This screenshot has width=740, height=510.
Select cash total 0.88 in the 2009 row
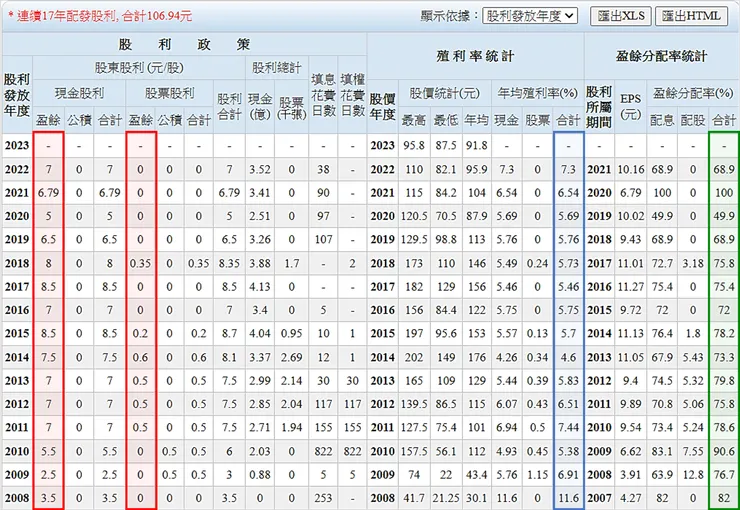(x=260, y=475)
